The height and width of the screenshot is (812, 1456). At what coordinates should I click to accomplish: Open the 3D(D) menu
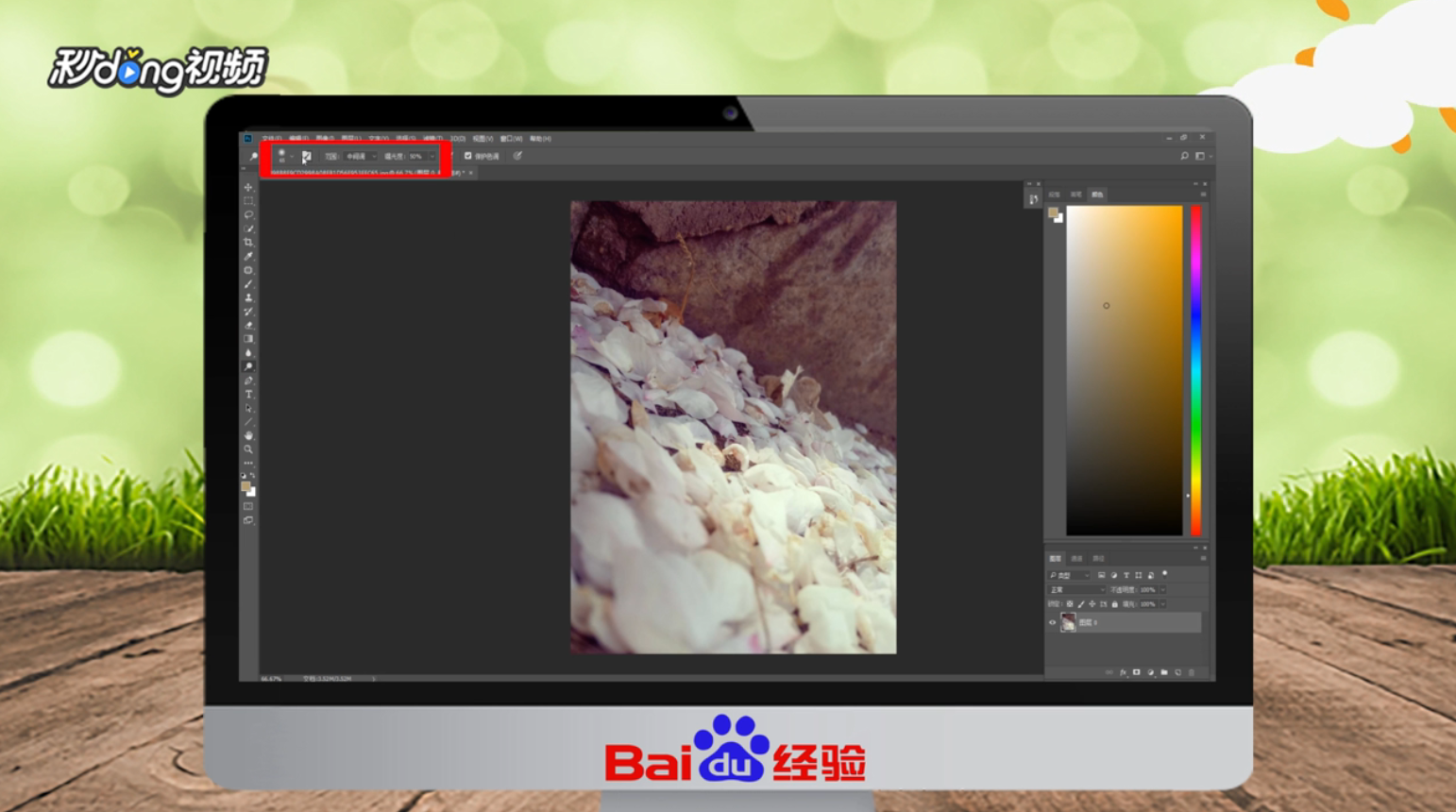(x=457, y=139)
